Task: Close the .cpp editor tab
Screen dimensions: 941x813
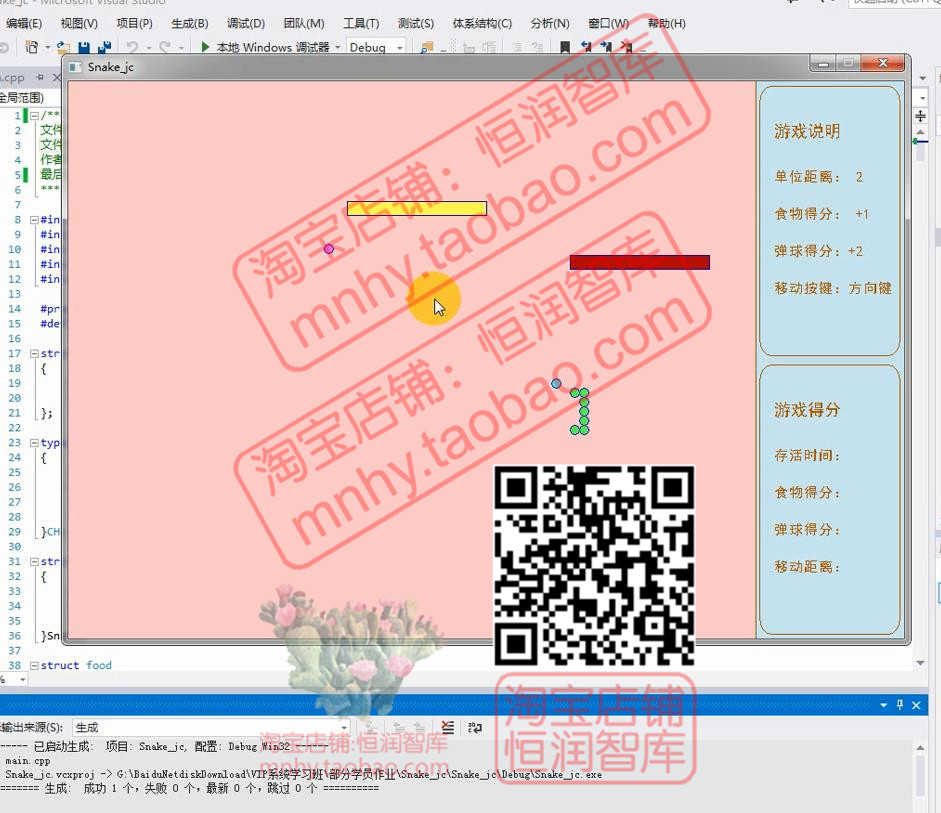Action: [x=56, y=77]
